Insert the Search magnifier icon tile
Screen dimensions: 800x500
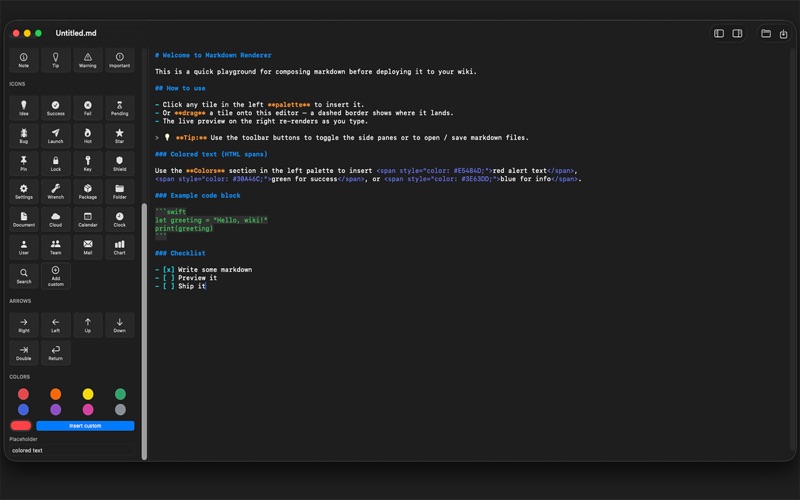pos(23,276)
